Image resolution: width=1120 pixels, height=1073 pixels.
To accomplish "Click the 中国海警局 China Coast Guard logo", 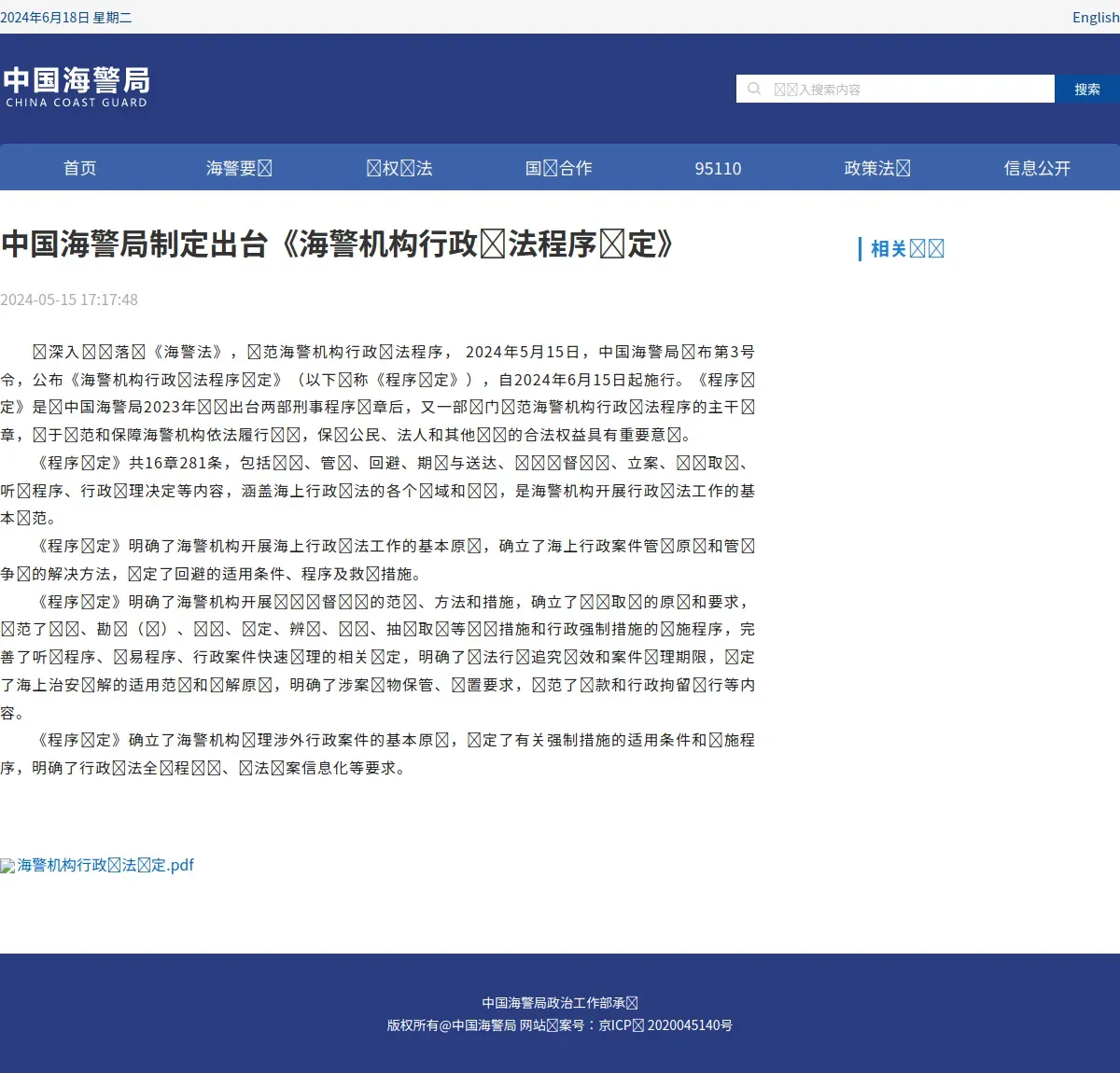I will click(77, 87).
